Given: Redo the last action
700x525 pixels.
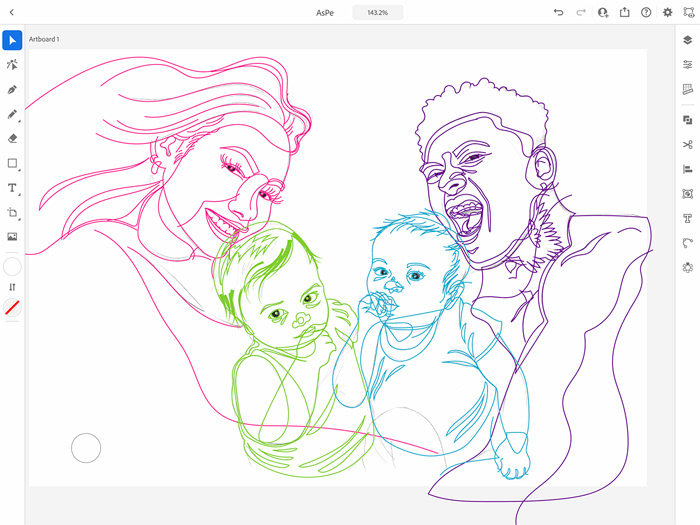Looking at the screenshot, I should click(580, 12).
